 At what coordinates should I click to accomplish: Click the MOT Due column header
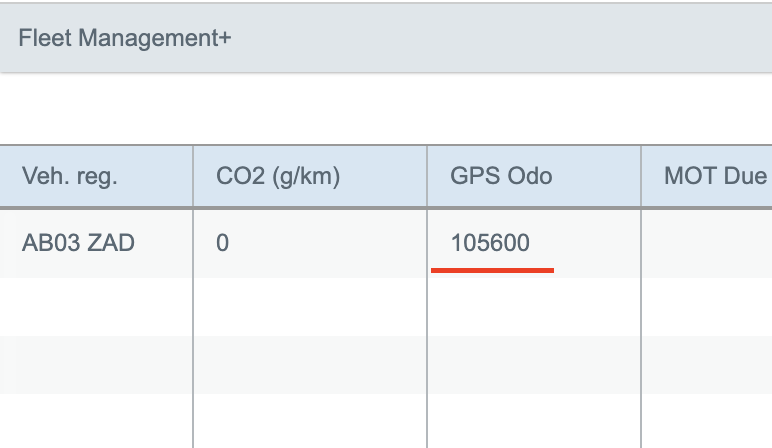[x=715, y=177]
